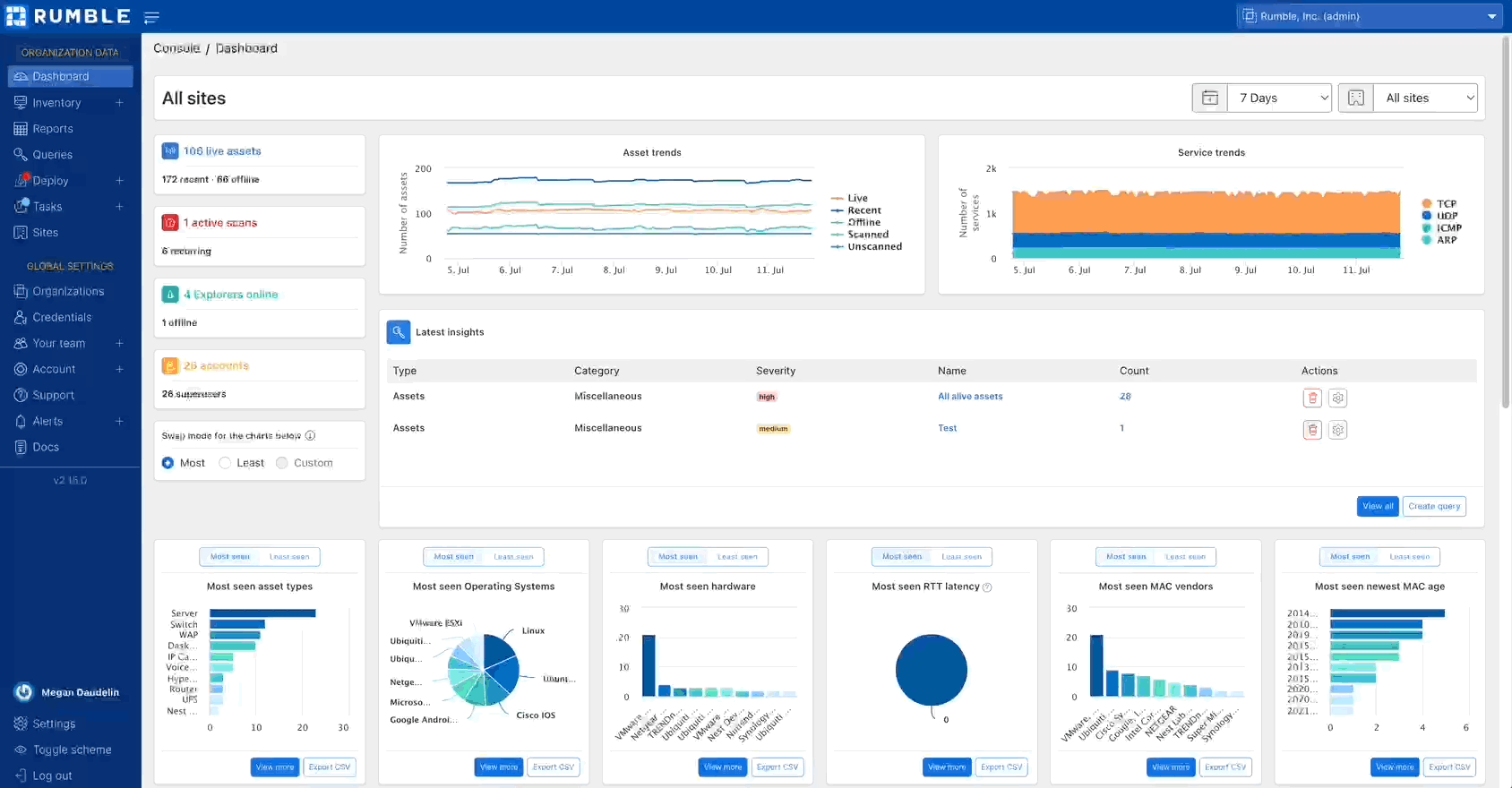1512x788 pixels.
Task: Switch asset types chart to Least seen
Action: pos(289,557)
